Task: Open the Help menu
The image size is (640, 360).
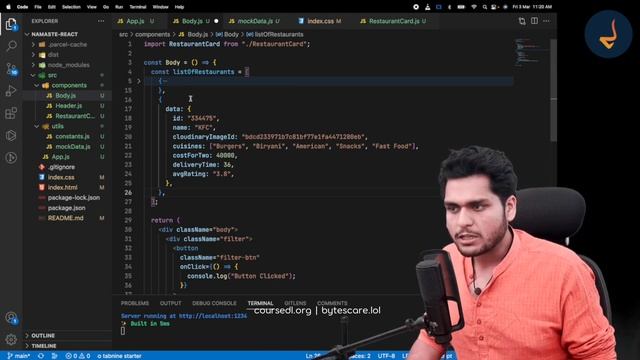Action: [179, 7]
